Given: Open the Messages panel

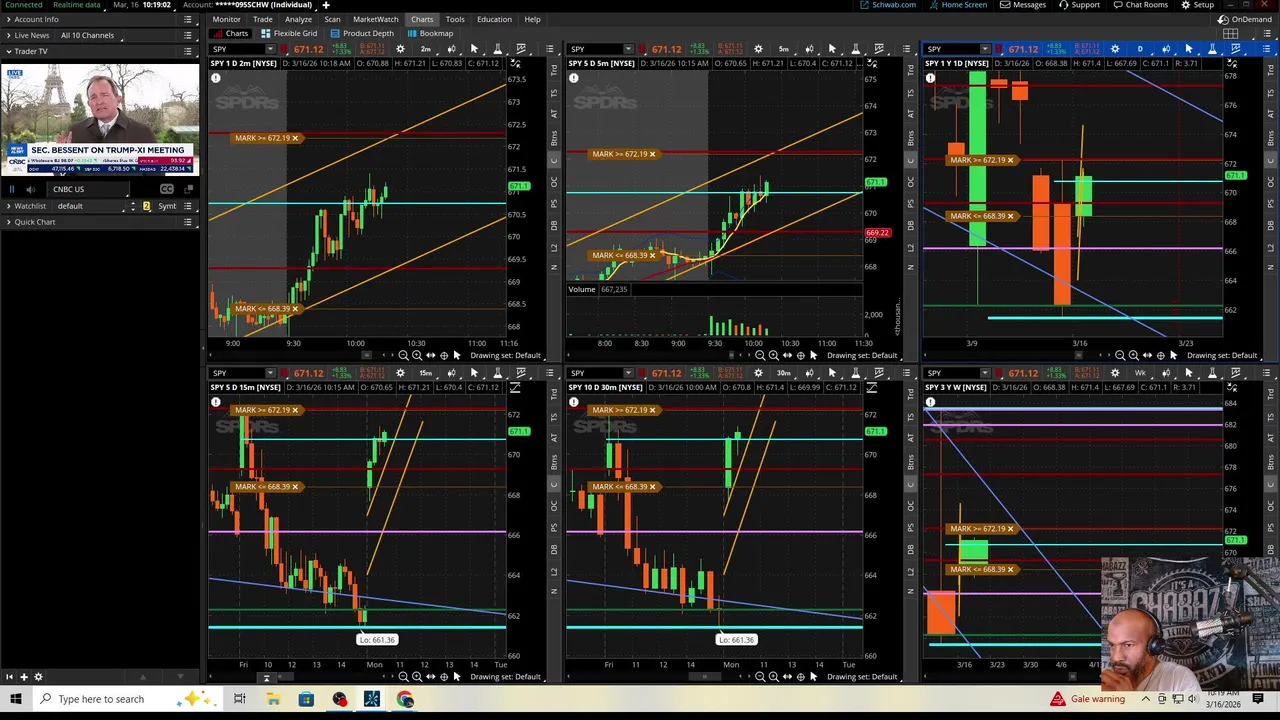Looking at the screenshot, I should 1023,5.
